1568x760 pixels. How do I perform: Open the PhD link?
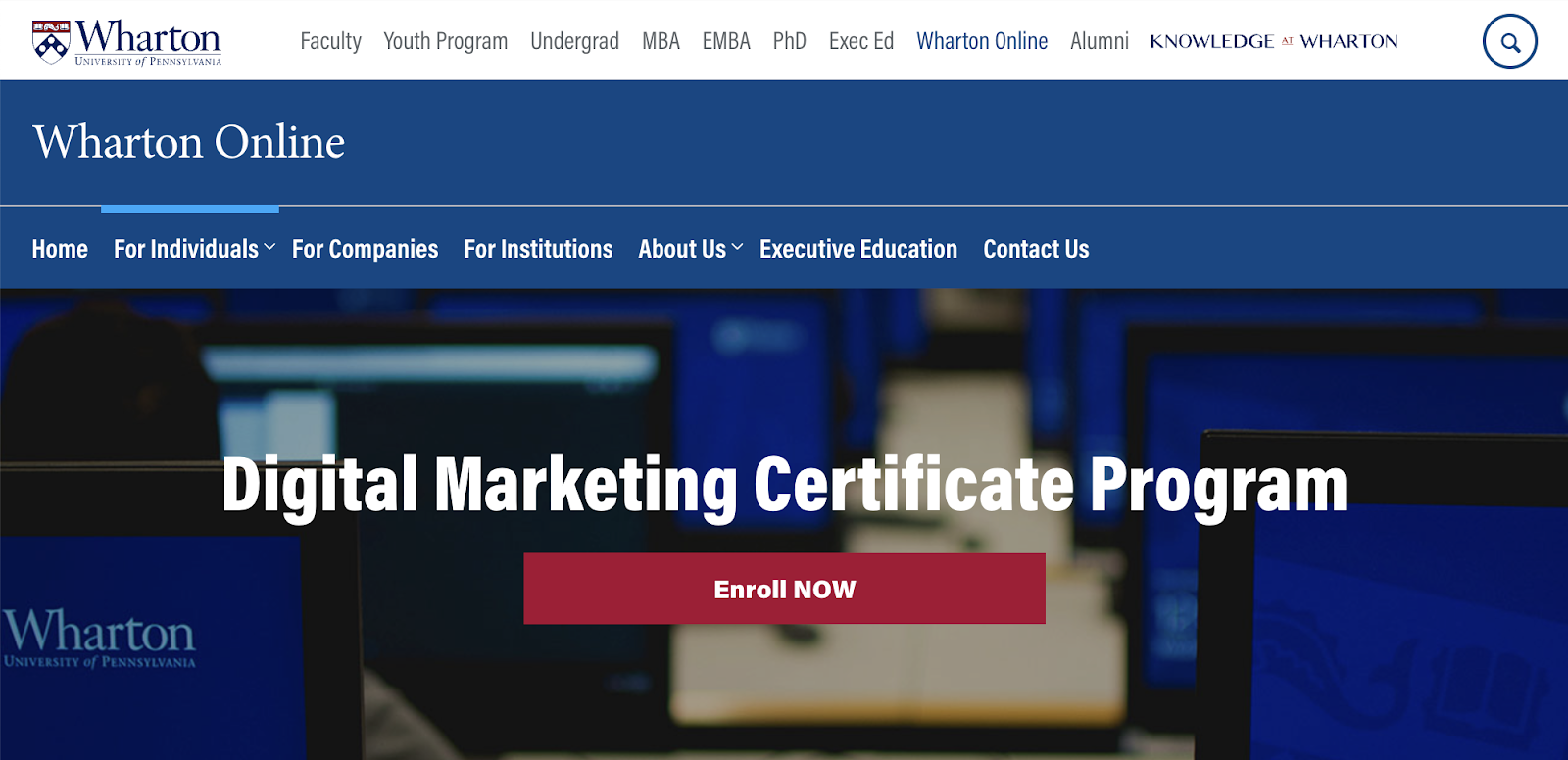[x=789, y=41]
